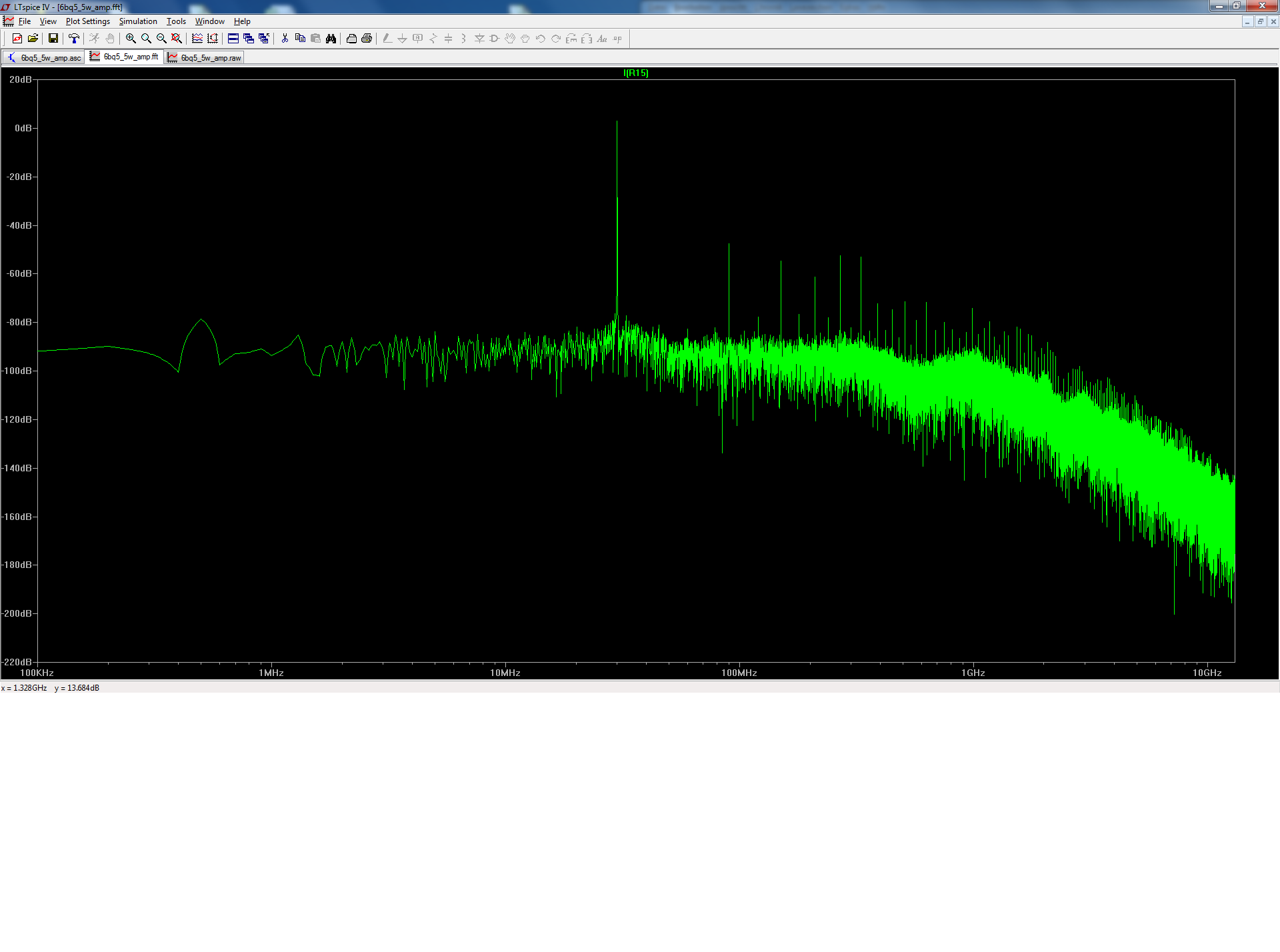Save the current file with floppy icon
The image size is (1280, 952).
pyautogui.click(x=53, y=39)
